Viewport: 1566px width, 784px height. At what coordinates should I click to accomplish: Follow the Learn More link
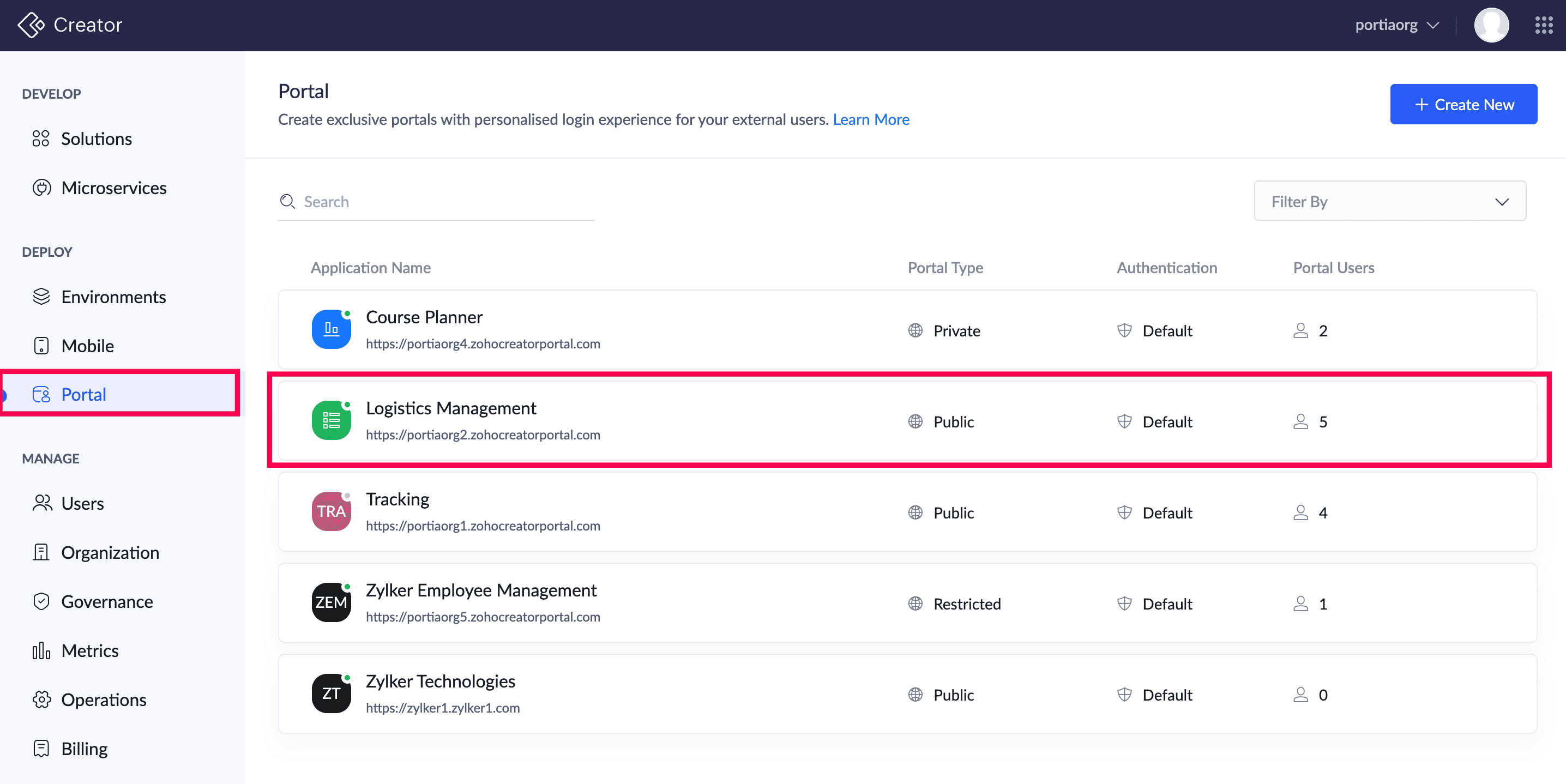click(x=871, y=120)
